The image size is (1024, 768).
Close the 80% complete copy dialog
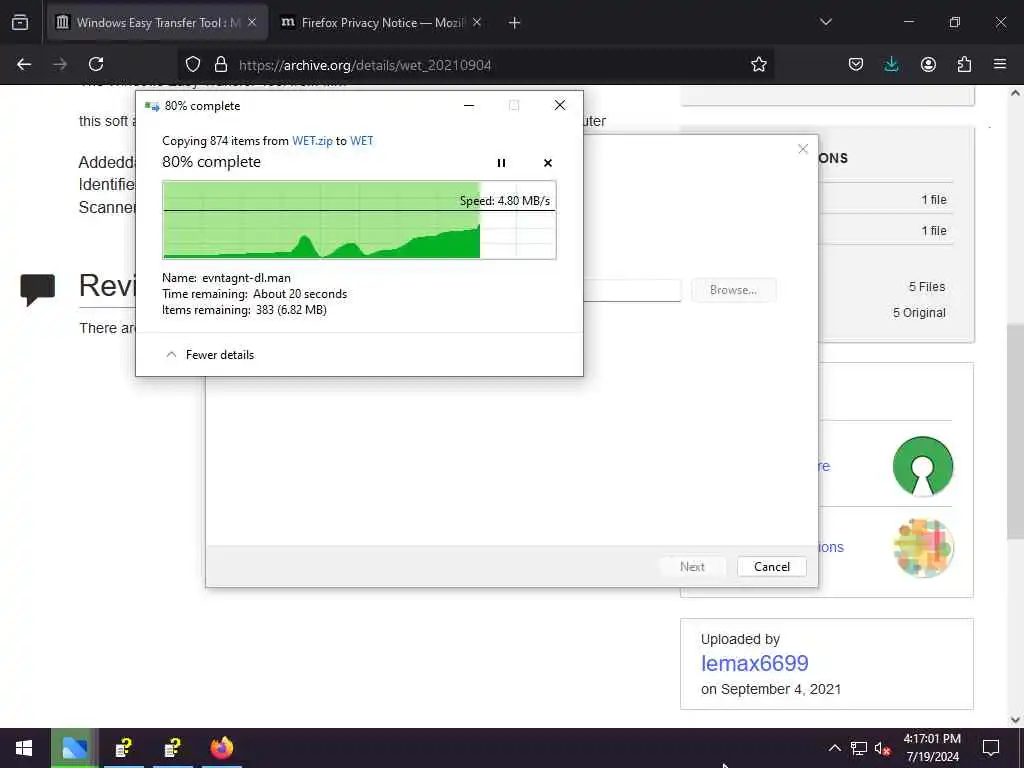tap(560, 105)
